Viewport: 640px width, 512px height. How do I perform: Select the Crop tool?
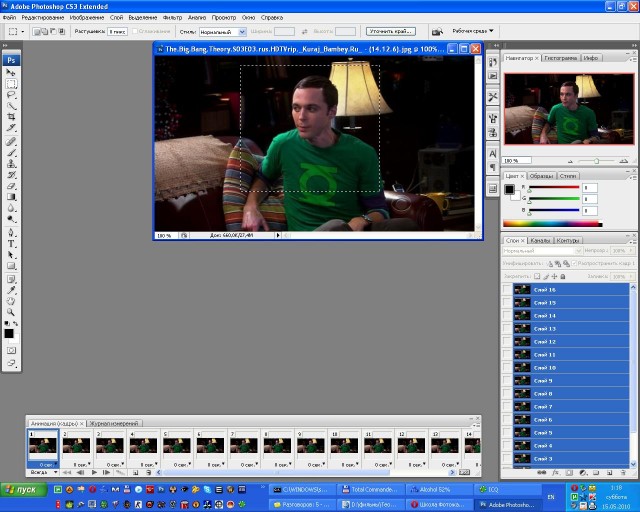[11, 117]
